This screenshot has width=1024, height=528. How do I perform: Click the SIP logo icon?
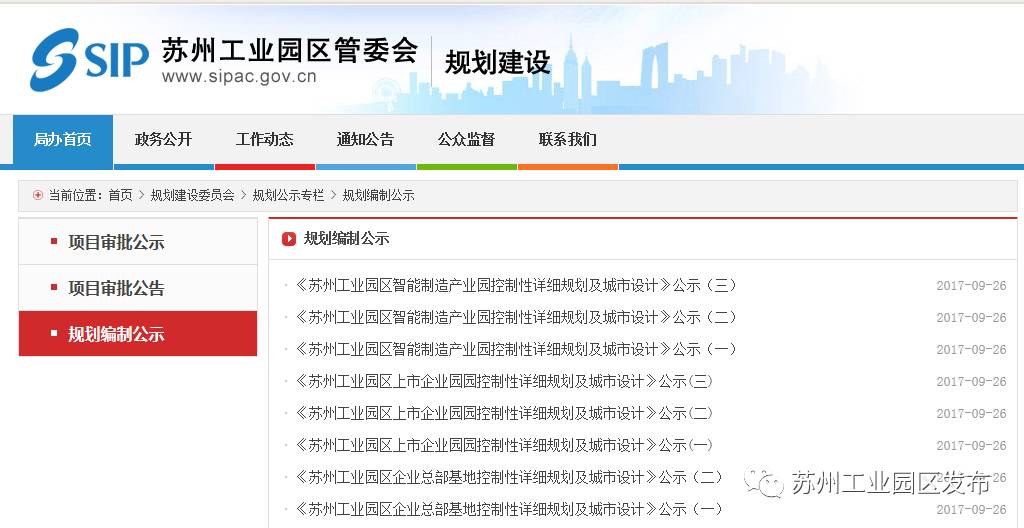(x=89, y=59)
